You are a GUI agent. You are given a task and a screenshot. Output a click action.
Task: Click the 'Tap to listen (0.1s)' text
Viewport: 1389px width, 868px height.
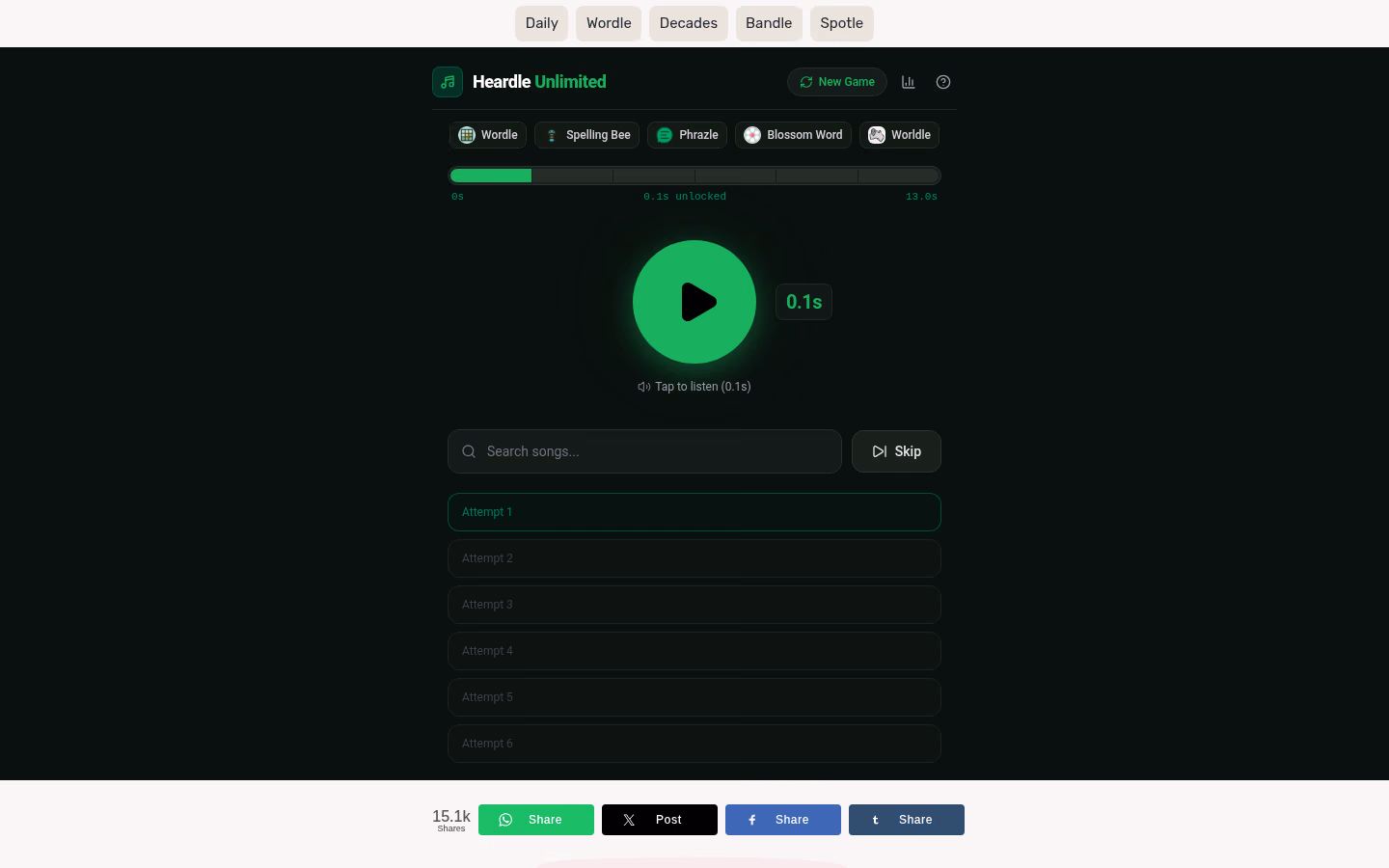pyautogui.click(x=703, y=387)
